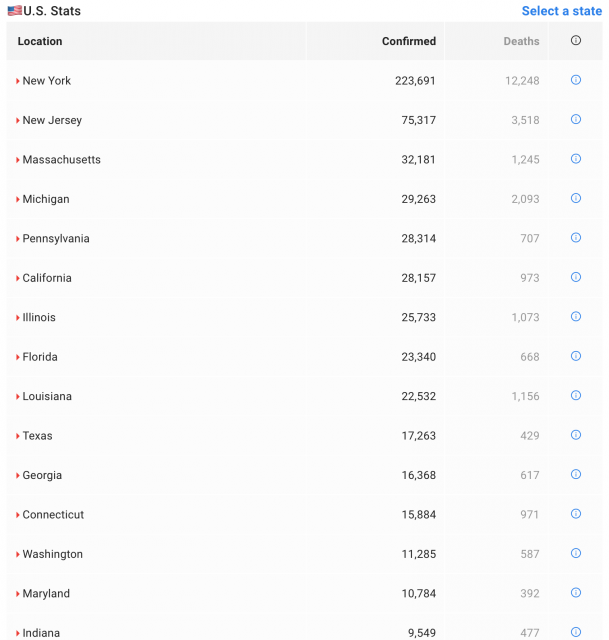Click the info icon in New York row
The image size is (609, 640).
[576, 80]
